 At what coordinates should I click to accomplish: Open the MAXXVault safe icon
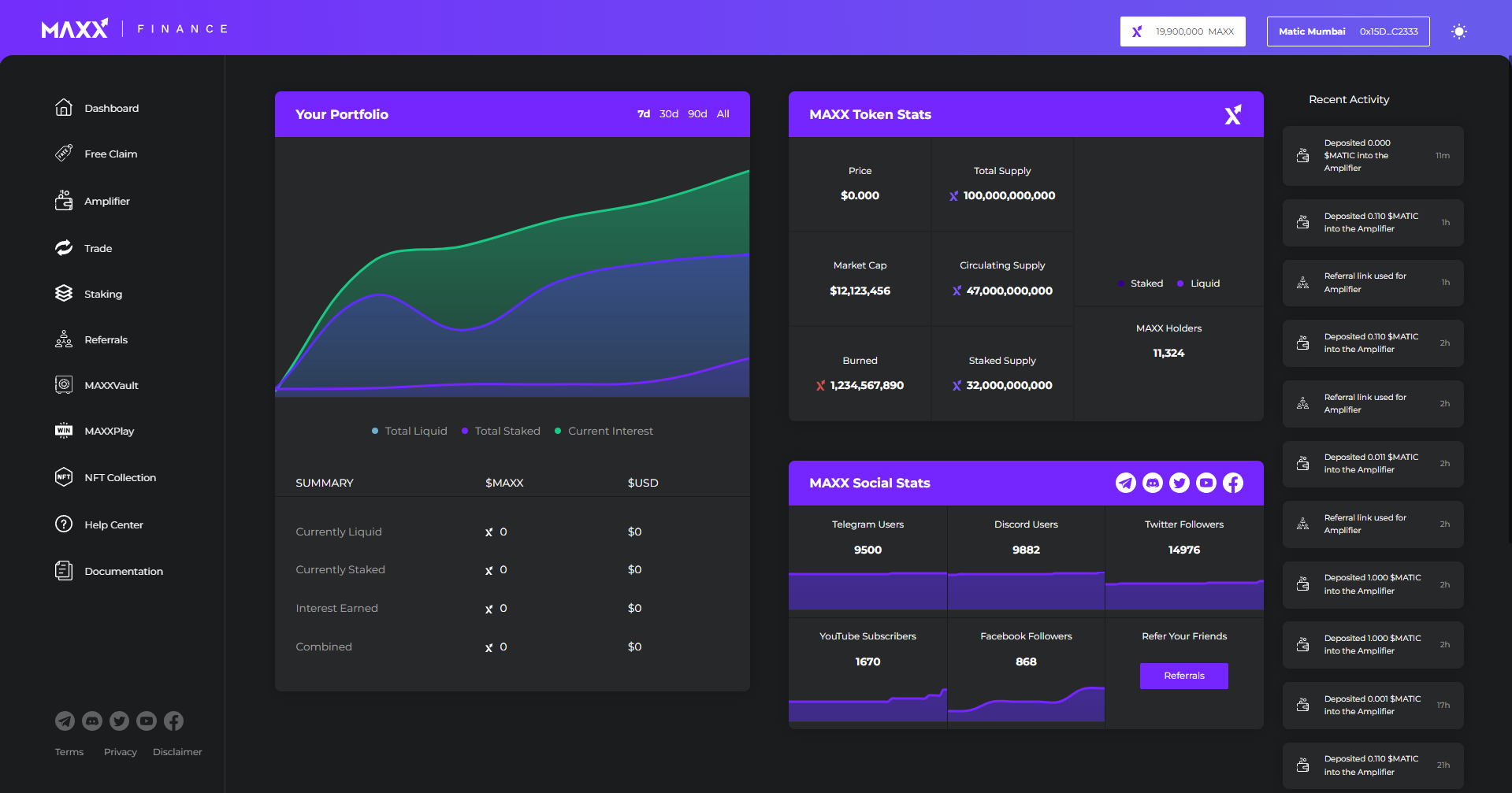pos(64,384)
